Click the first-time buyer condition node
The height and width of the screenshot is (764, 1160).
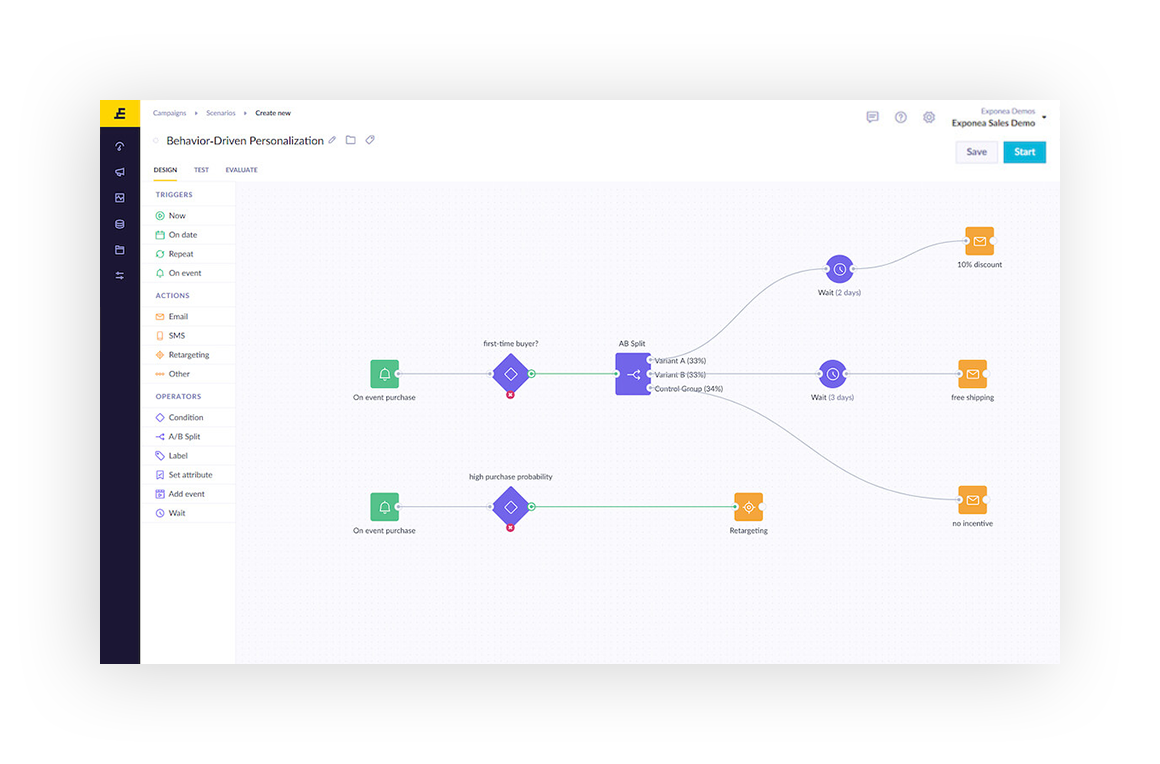tap(510, 374)
